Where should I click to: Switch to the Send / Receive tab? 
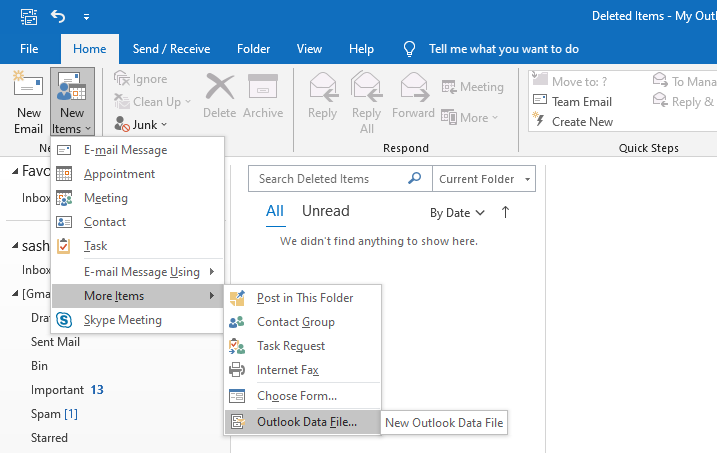click(x=171, y=49)
